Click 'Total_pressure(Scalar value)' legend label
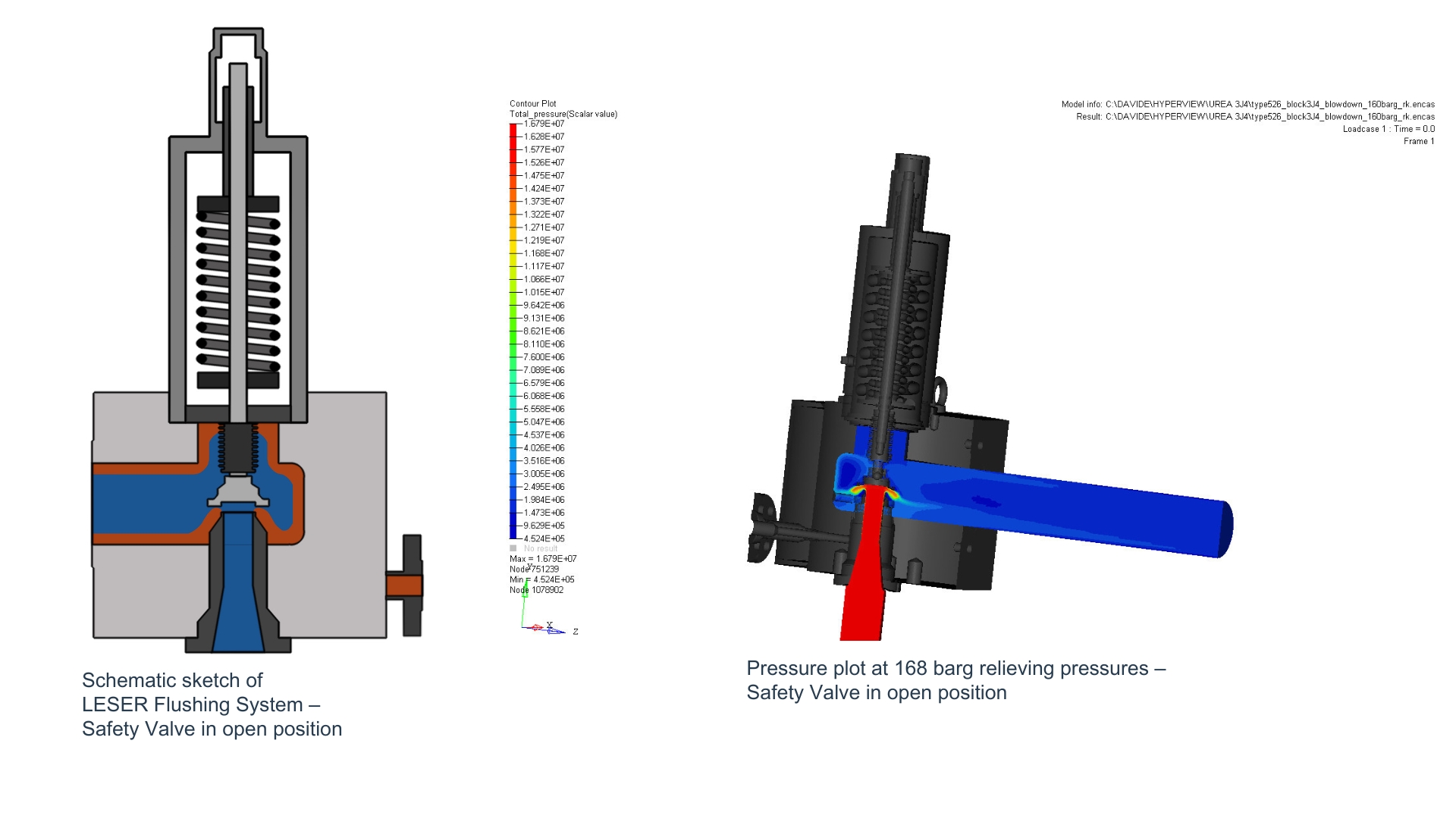Image resolution: width=1456 pixels, height=819 pixels. pyautogui.click(x=563, y=115)
